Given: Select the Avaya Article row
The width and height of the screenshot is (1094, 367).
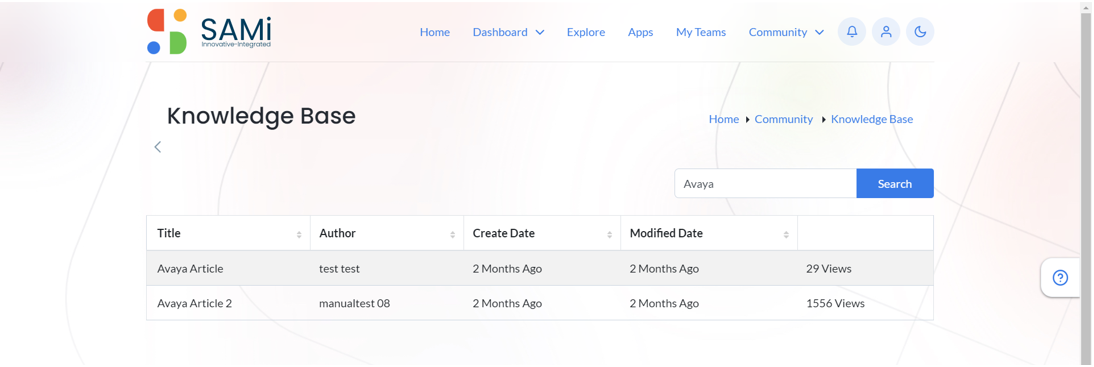Looking at the screenshot, I should click(539, 269).
